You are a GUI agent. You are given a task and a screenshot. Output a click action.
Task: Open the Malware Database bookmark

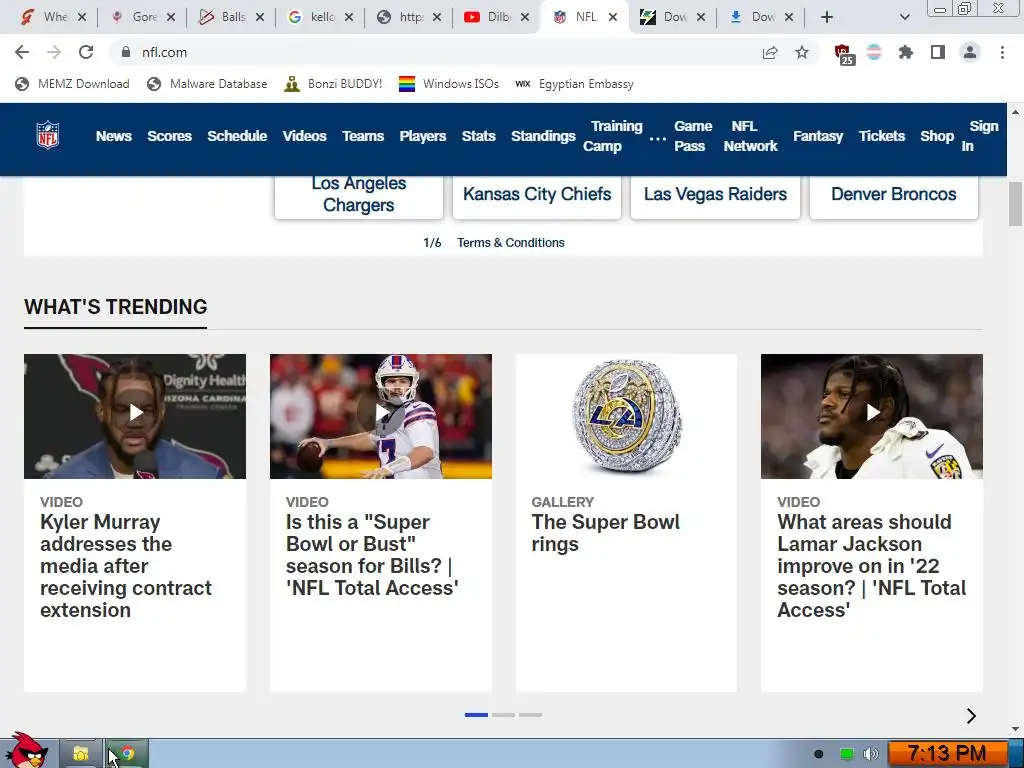(x=207, y=84)
